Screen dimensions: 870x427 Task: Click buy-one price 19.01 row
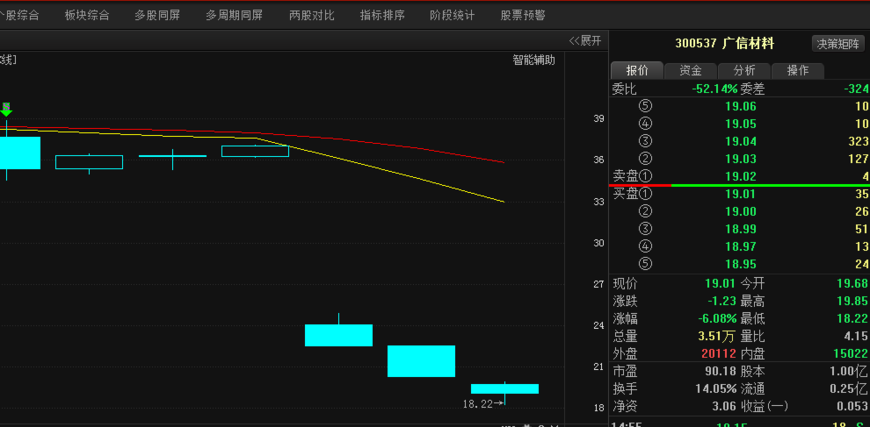click(740, 193)
